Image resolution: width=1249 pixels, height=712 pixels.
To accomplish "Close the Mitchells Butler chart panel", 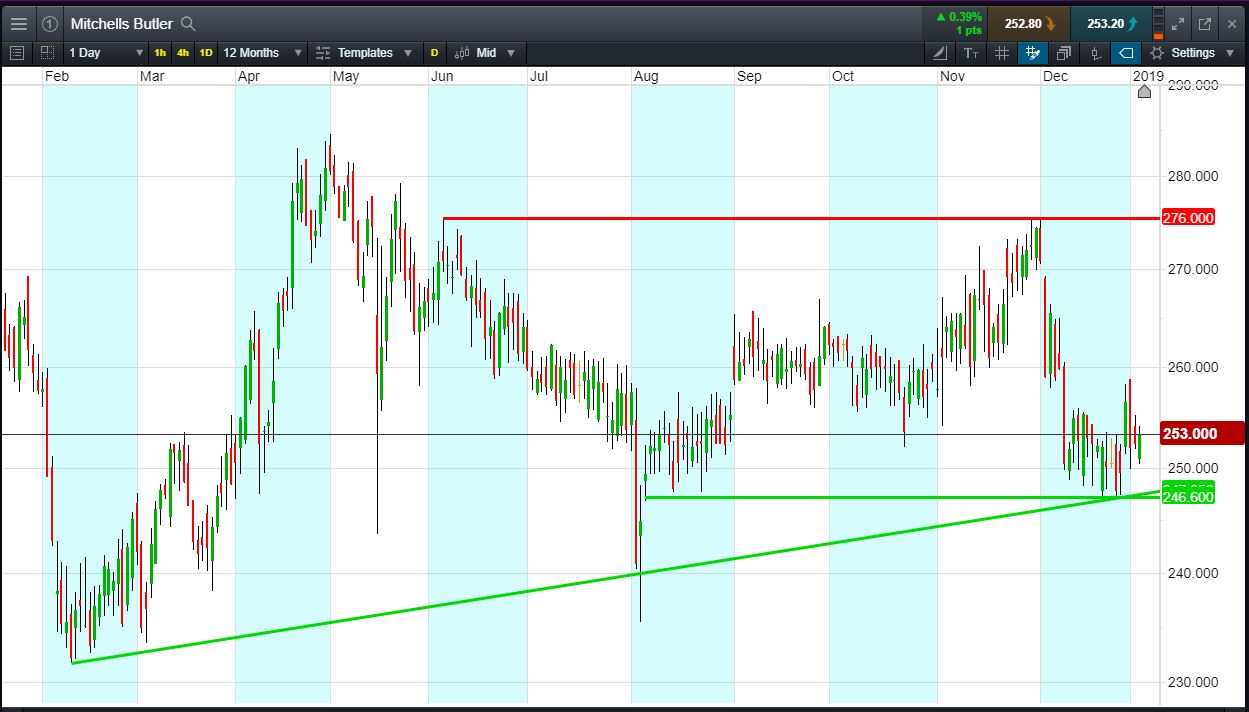I will coord(1231,23).
